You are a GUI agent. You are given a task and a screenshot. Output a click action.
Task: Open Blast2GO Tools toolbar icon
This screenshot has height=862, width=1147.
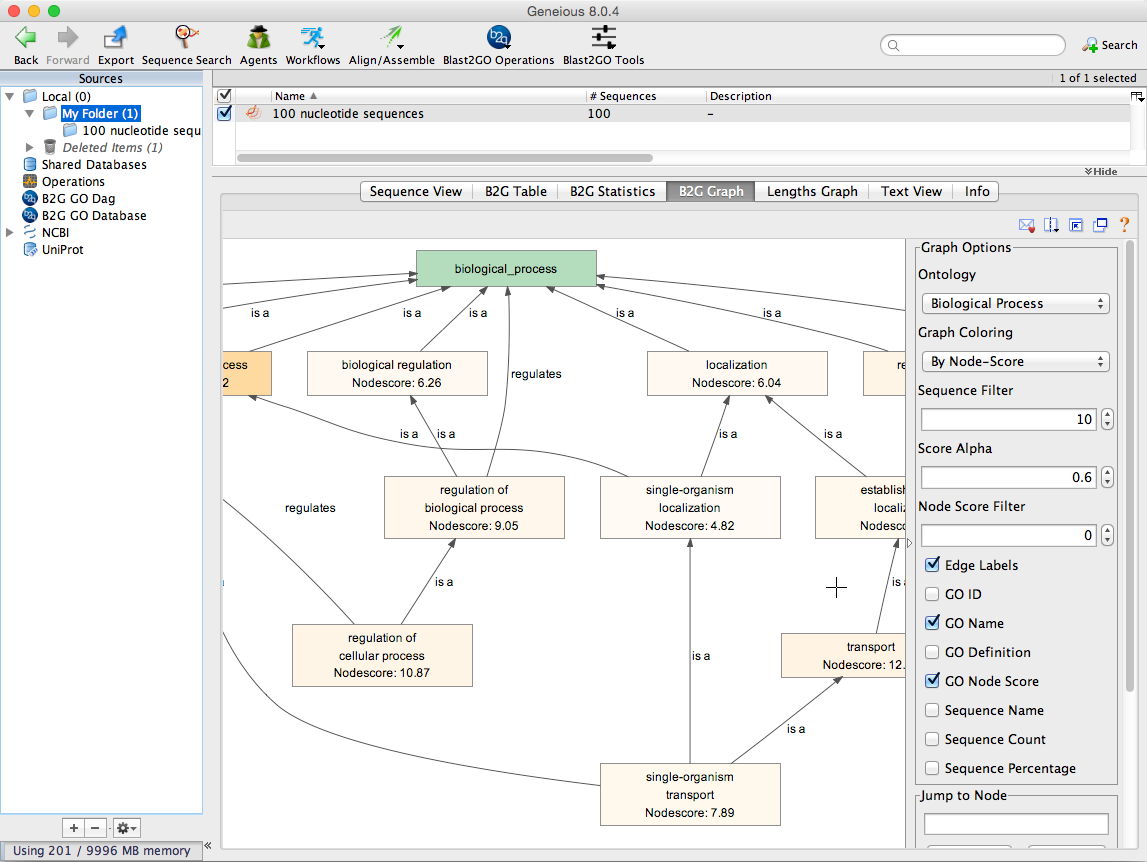click(x=603, y=37)
